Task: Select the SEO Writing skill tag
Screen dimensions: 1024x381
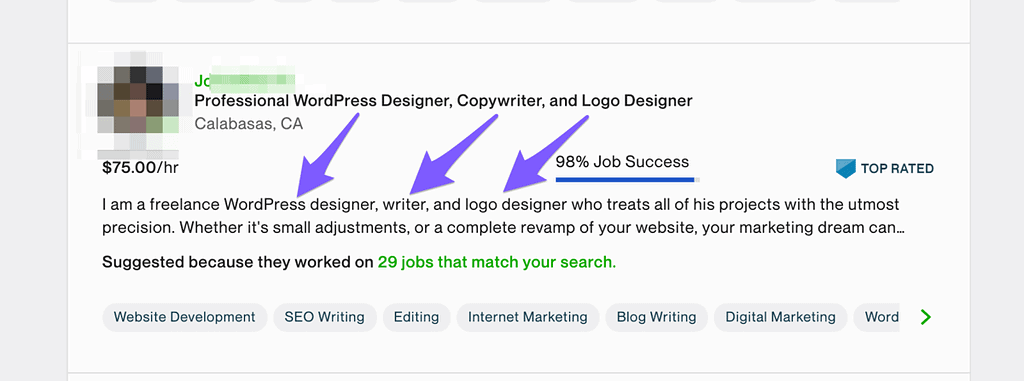Action: (x=325, y=317)
